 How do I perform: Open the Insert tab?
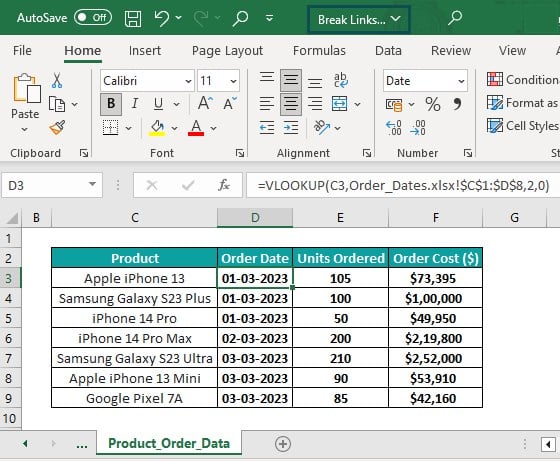click(x=145, y=50)
